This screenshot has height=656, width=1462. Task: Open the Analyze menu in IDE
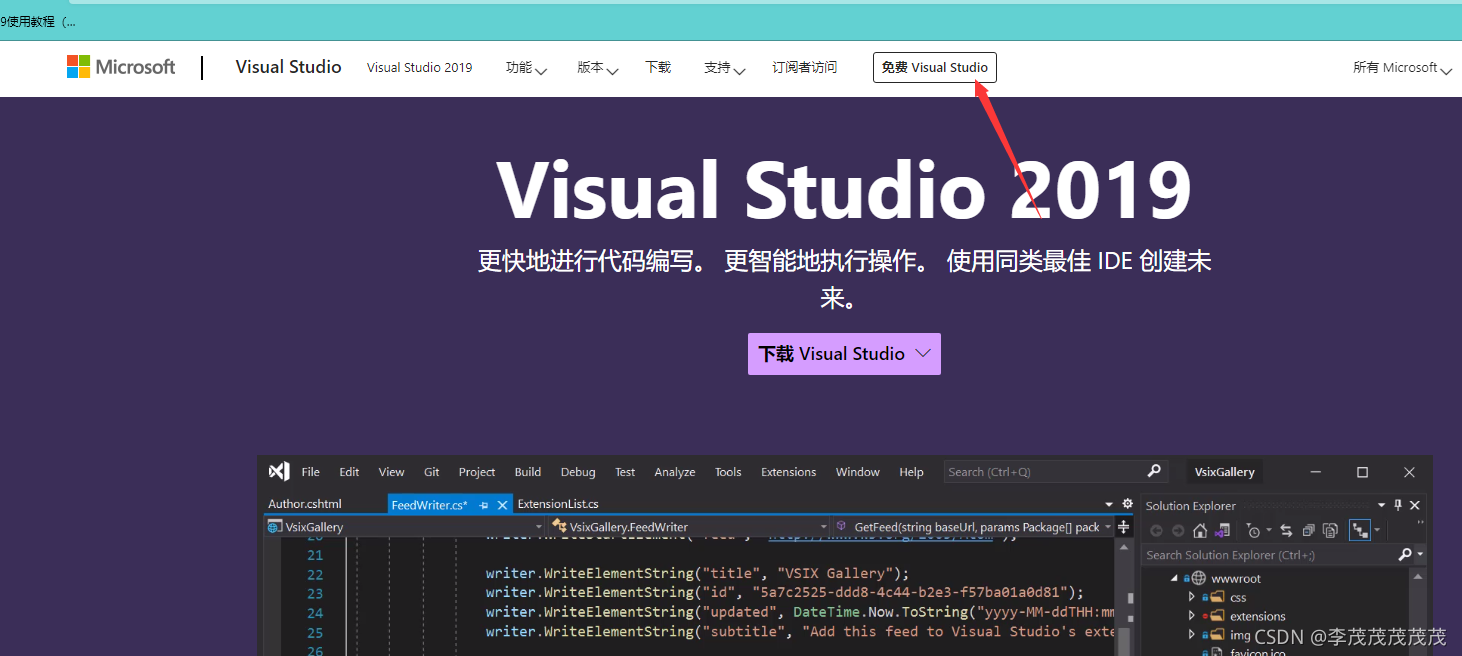pyautogui.click(x=675, y=472)
